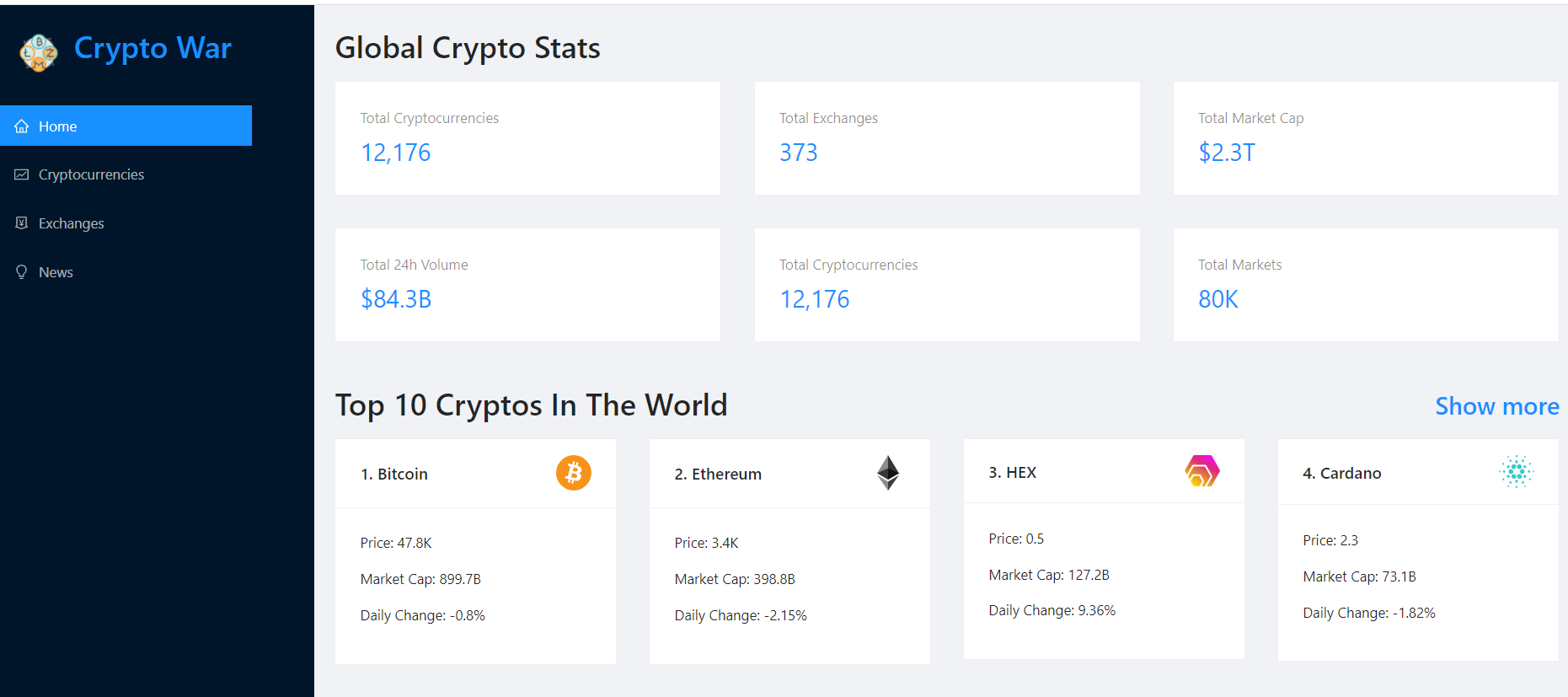Click the Global Crypto Stats heading
Screen dimensions: 1568x697
coord(468,48)
